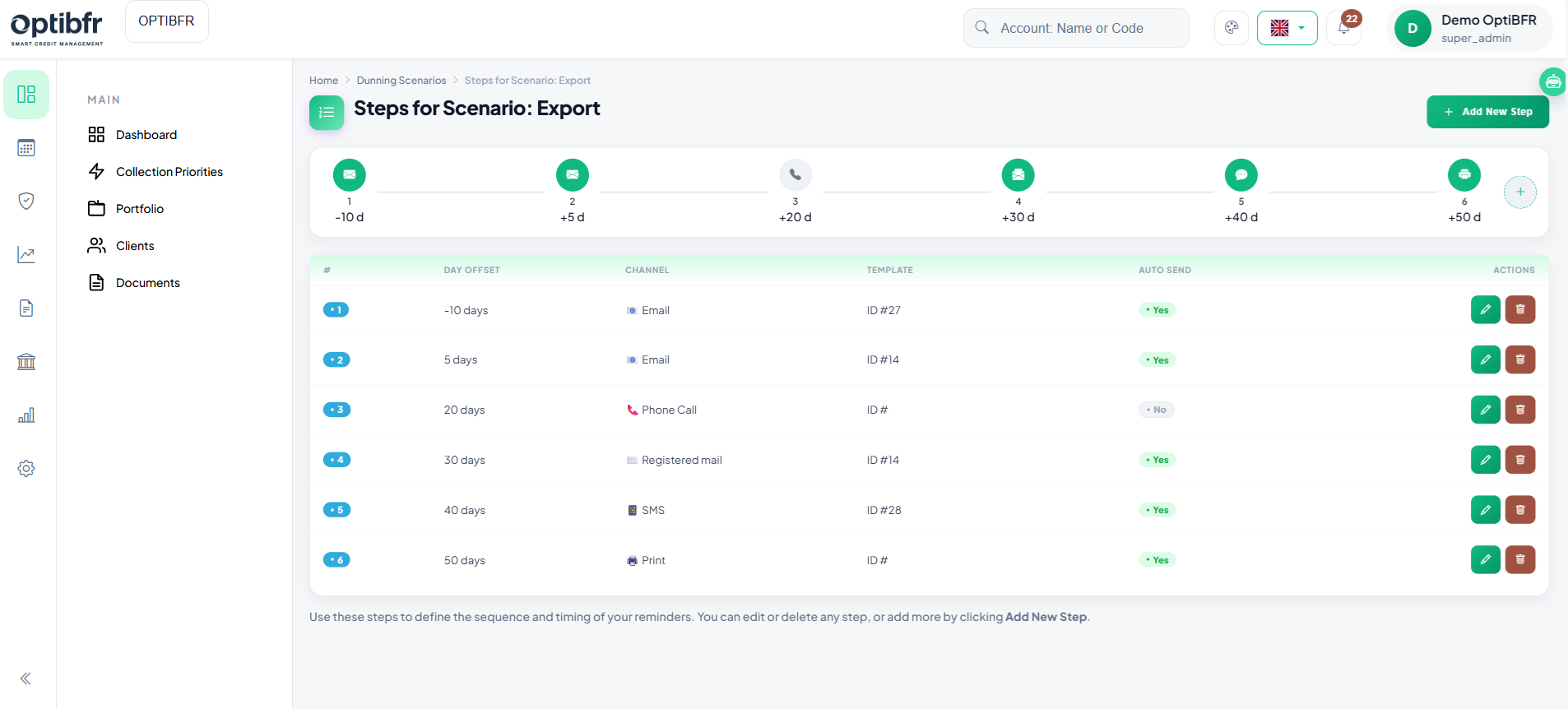Collapse the sidebar with double chevron
This screenshot has width=1568, height=709.
coord(26,679)
